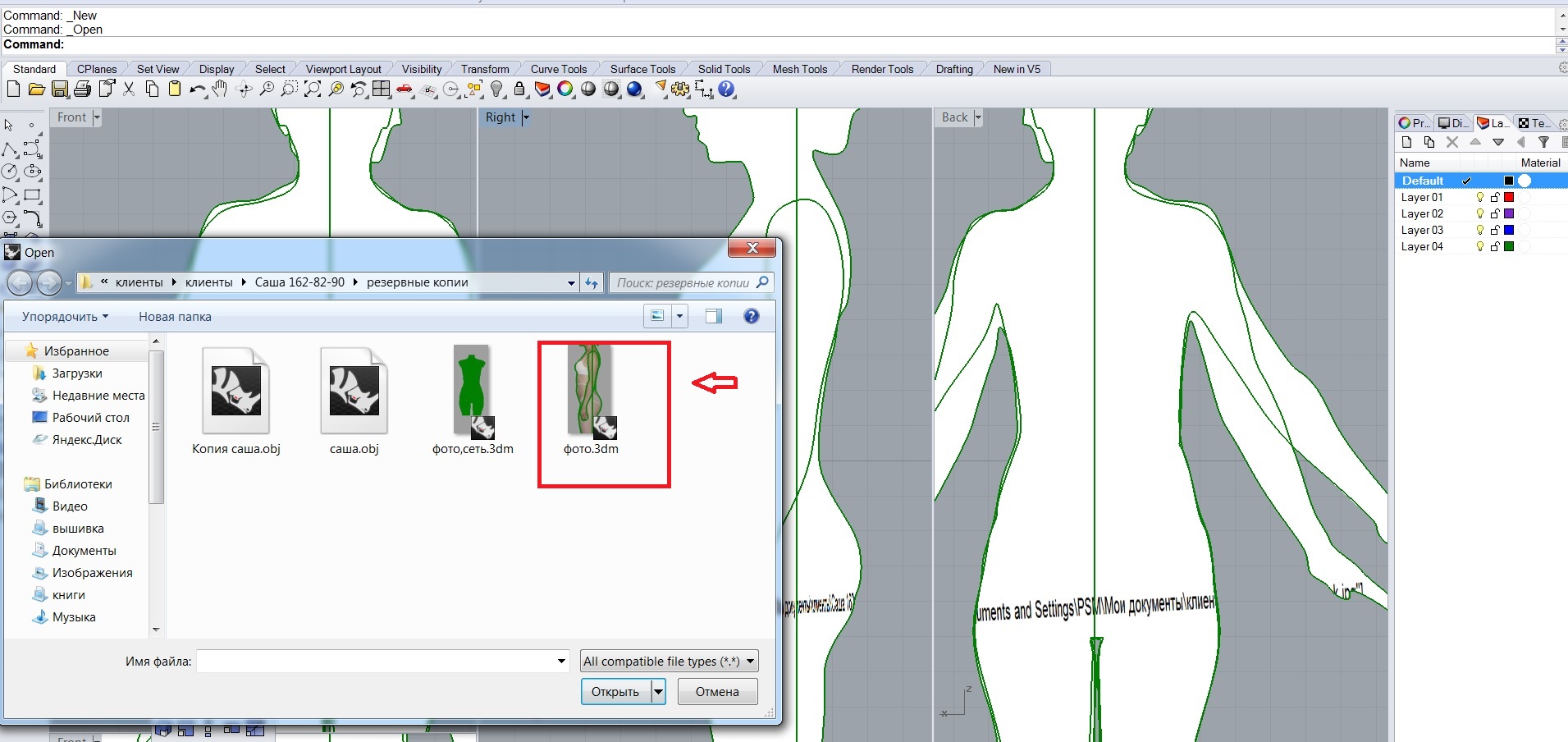Toggle the preview pane button in Open dialog
Image resolution: width=1568 pixels, height=742 pixels.
point(714,316)
